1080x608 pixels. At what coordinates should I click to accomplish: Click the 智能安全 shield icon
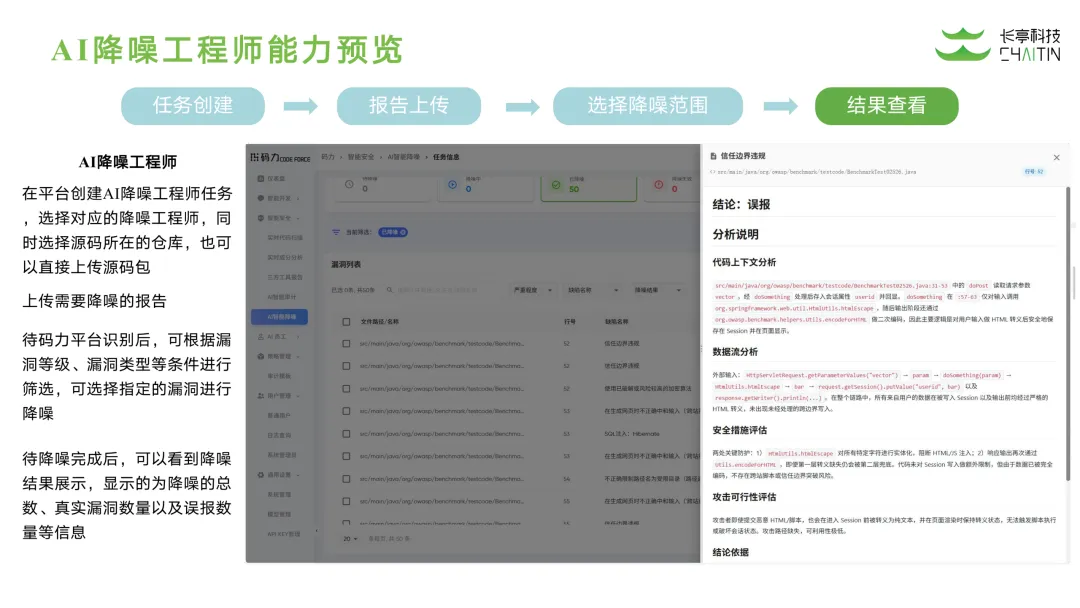[261, 218]
